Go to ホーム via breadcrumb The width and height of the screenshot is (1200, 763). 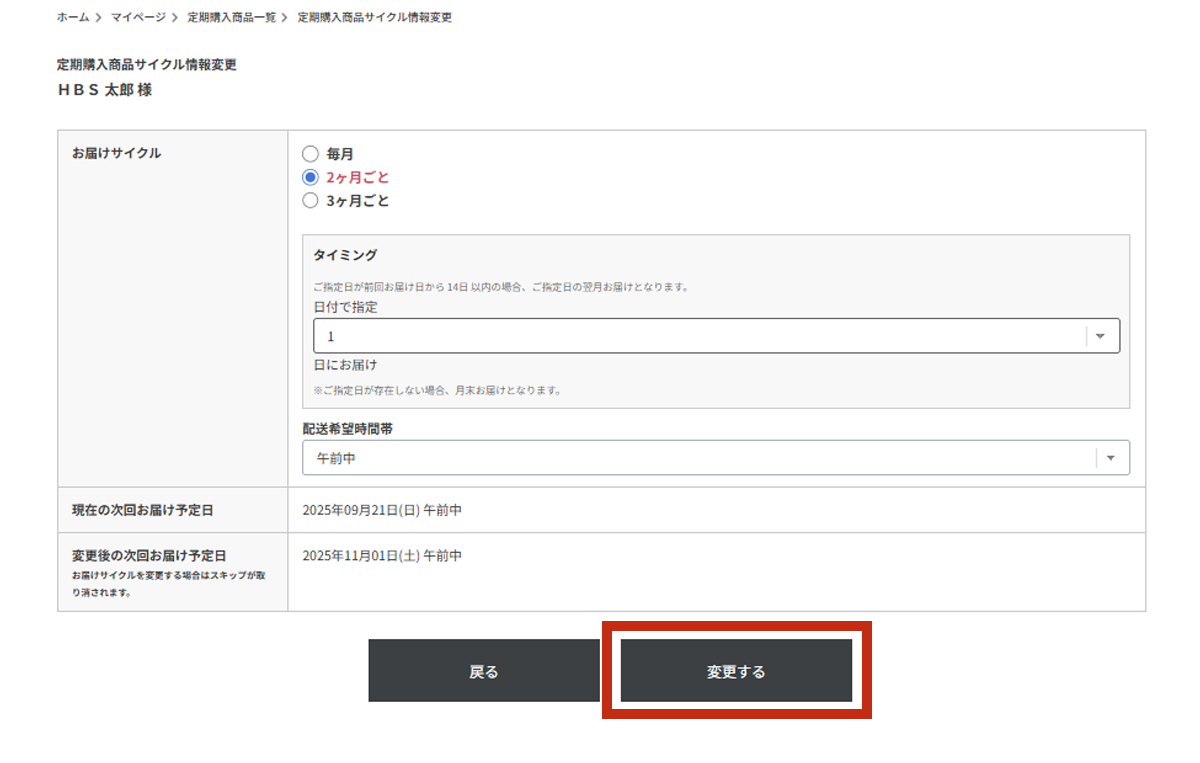(73, 18)
